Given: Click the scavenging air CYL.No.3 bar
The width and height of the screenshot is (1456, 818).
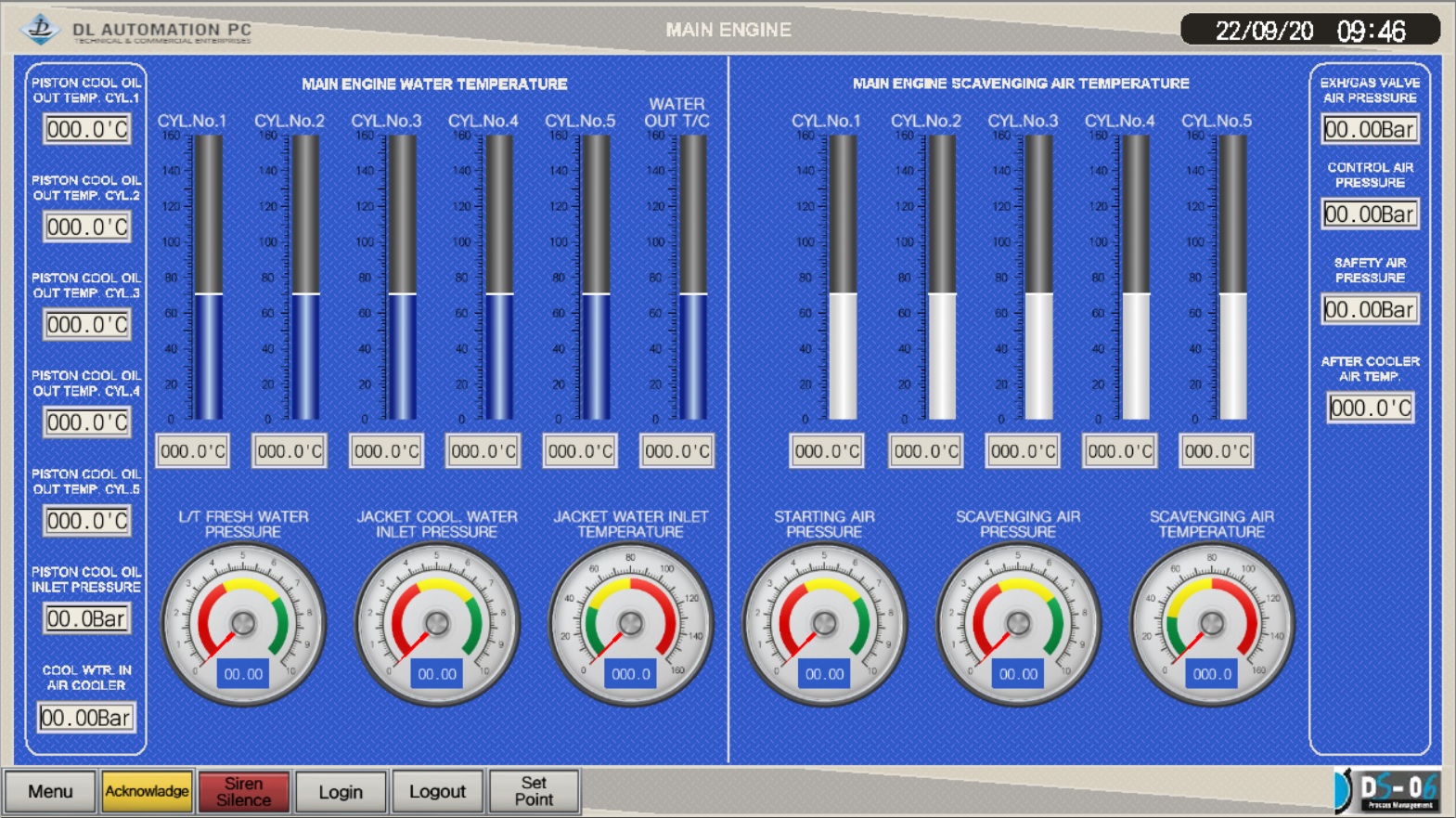Looking at the screenshot, I should click(1037, 278).
